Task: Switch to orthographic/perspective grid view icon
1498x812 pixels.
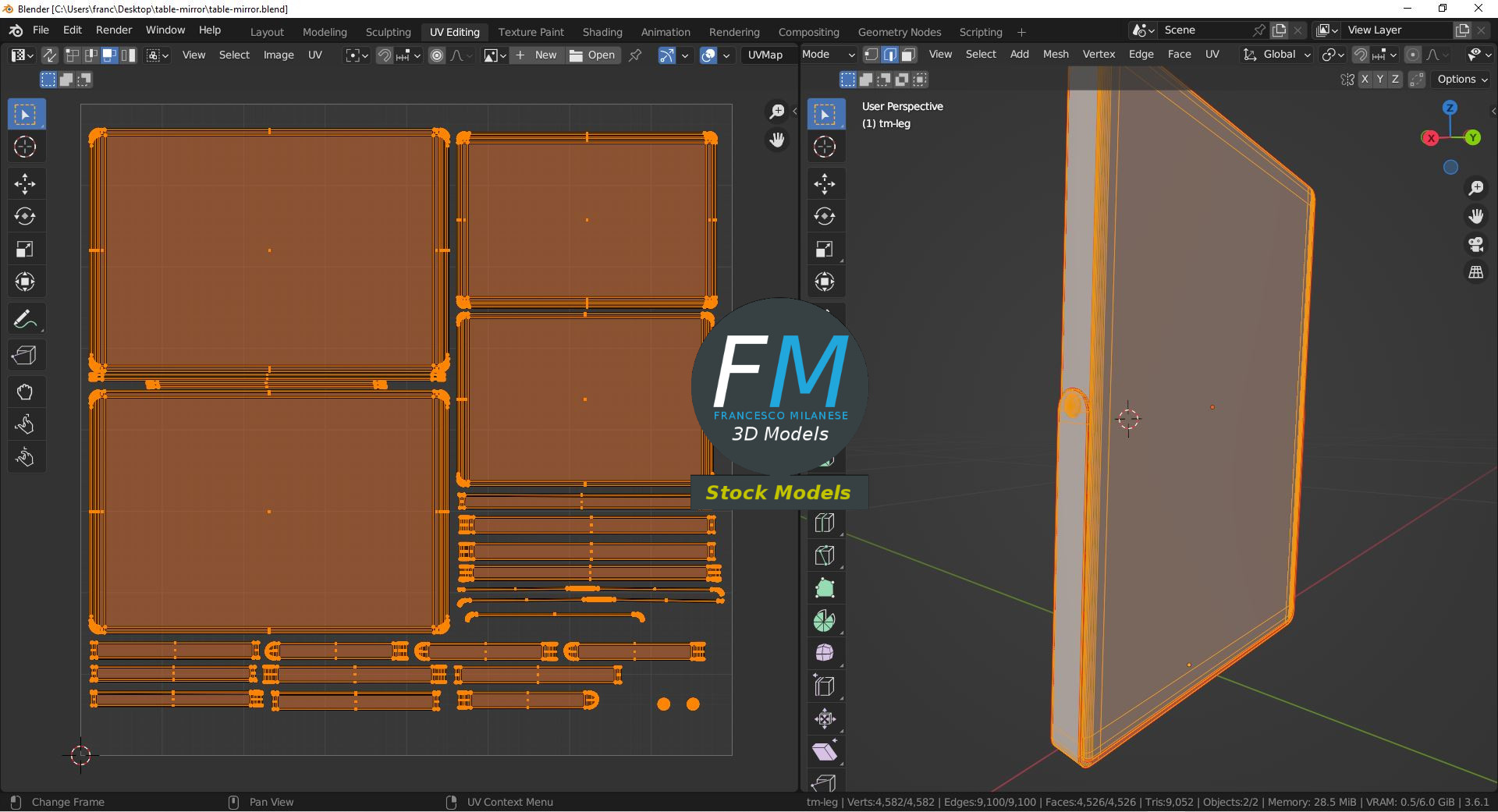Action: [x=1475, y=272]
